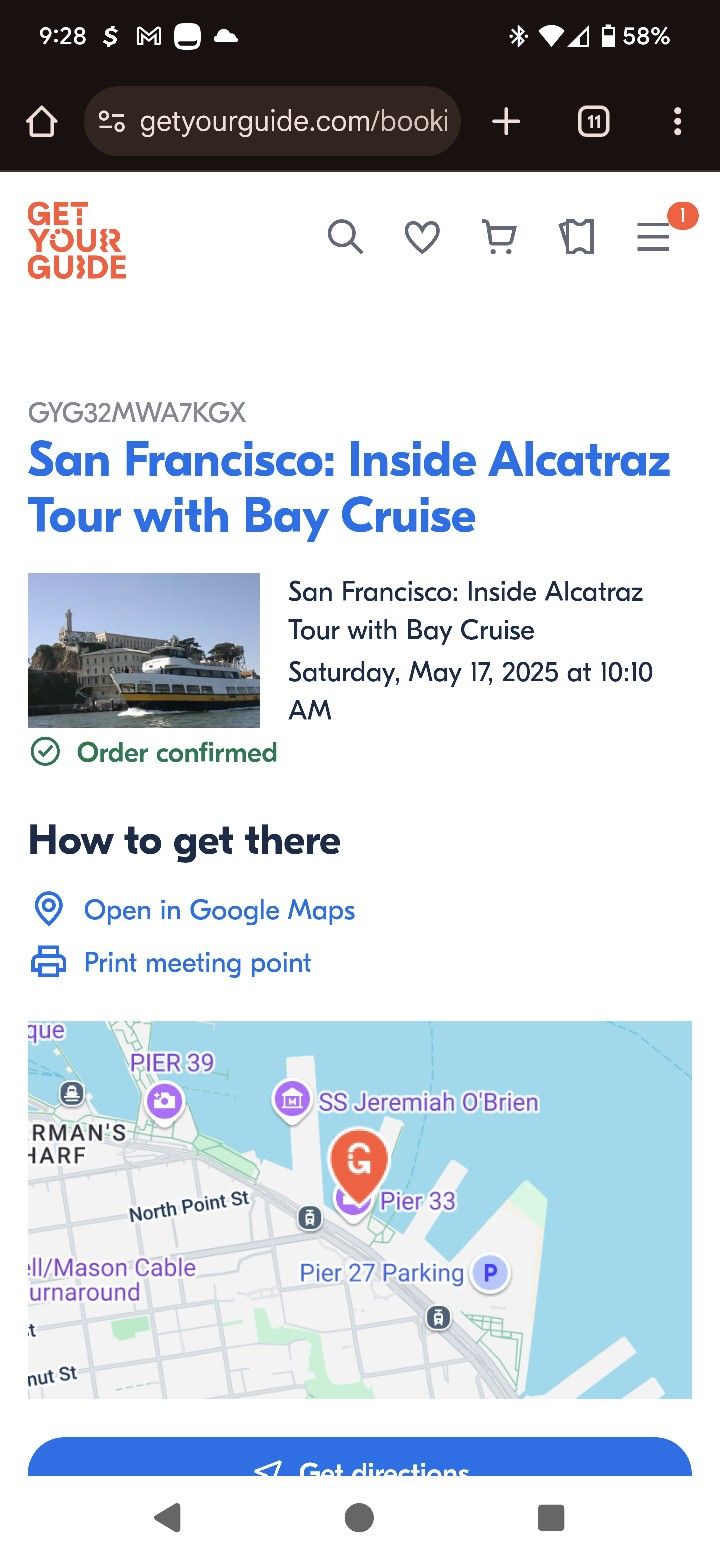Open the search magnifier icon

click(345, 238)
